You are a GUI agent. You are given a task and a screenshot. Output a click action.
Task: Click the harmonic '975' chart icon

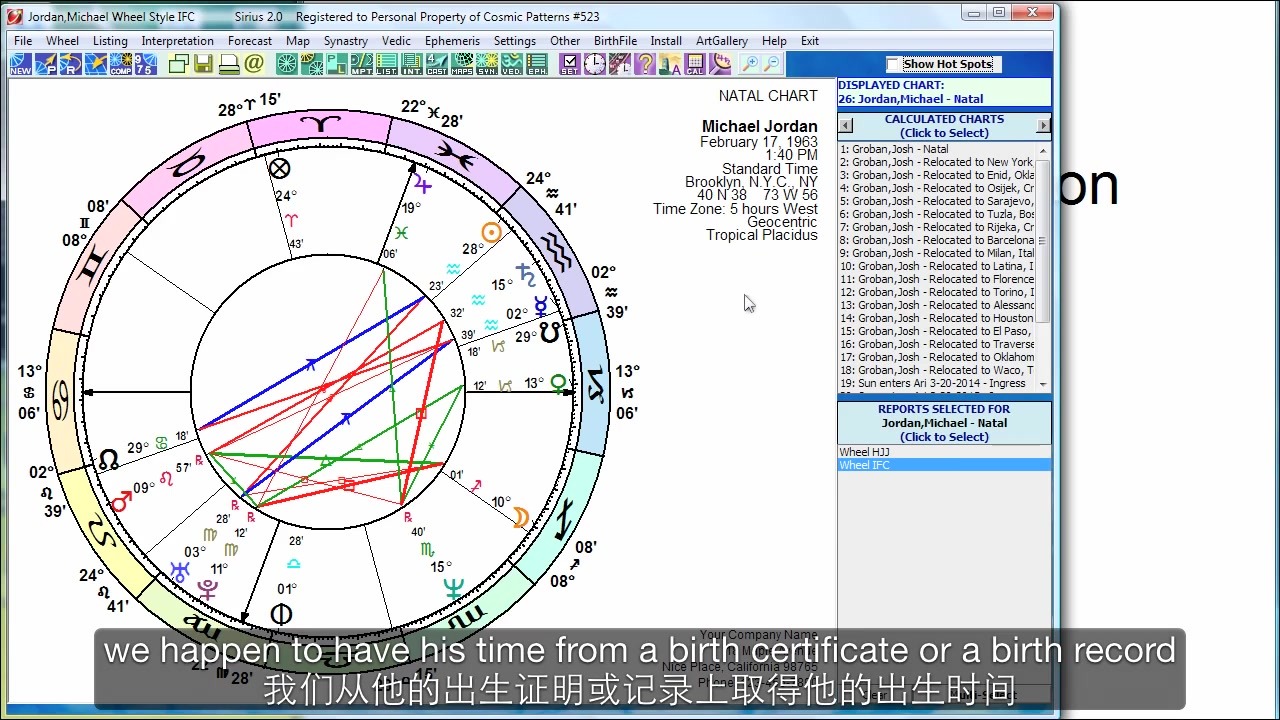pyautogui.click(x=146, y=64)
